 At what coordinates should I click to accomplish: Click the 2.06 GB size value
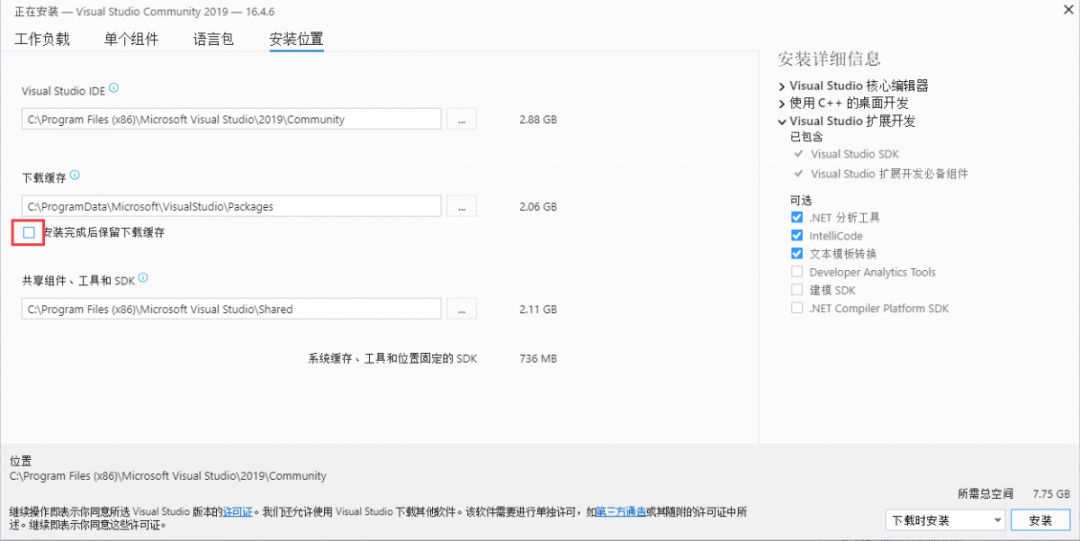coord(538,206)
